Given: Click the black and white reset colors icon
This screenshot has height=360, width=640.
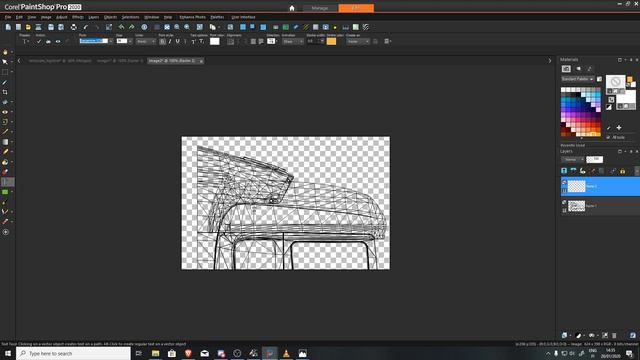Looking at the screenshot, I should pyautogui.click(x=609, y=107).
